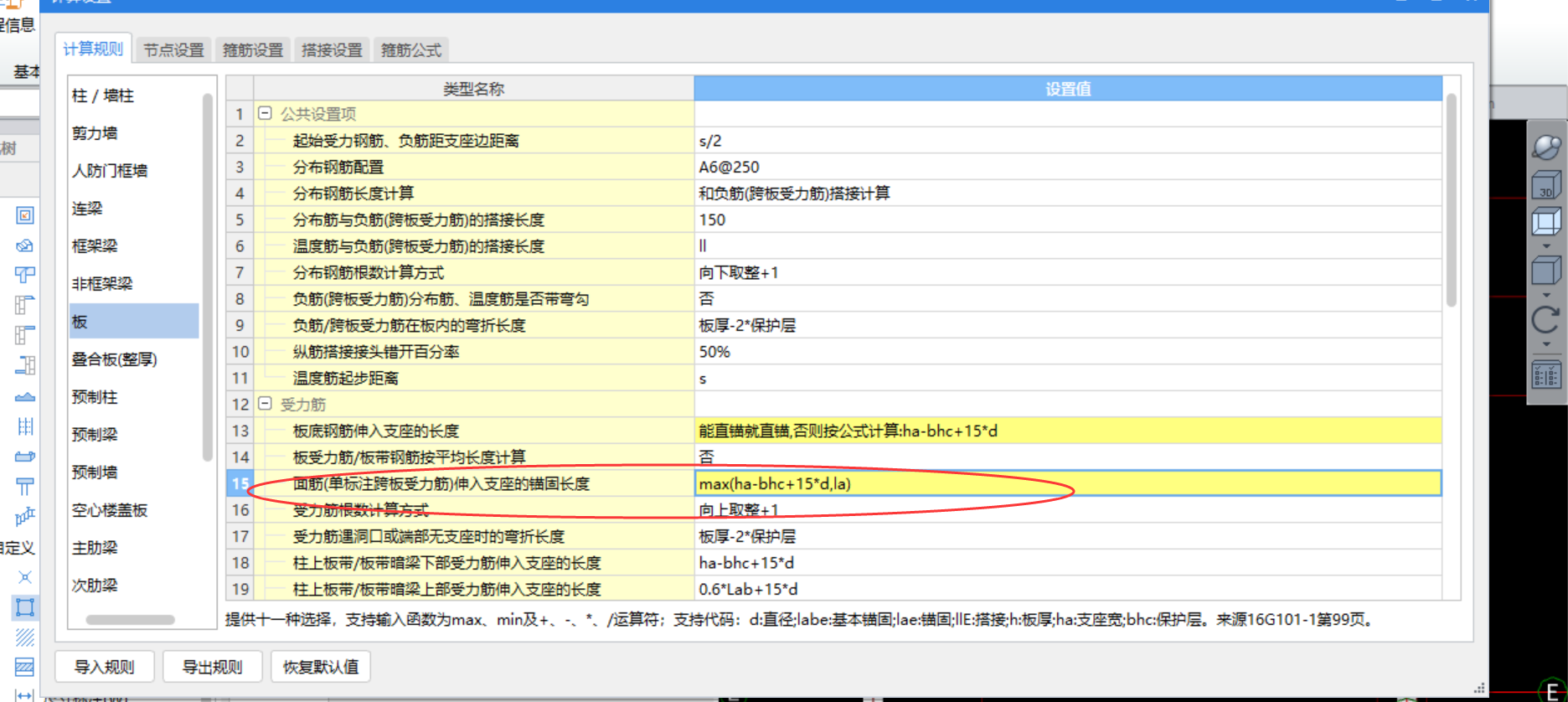This screenshot has width=1568, height=702.
Task: Select the wireframe cube display icon
Action: [x=1546, y=223]
